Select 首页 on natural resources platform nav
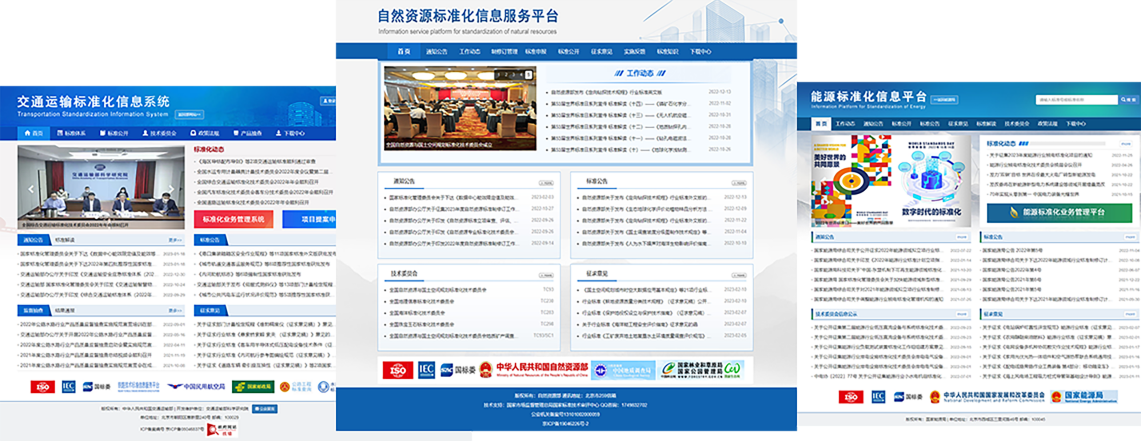1141x441 pixels. point(404,52)
